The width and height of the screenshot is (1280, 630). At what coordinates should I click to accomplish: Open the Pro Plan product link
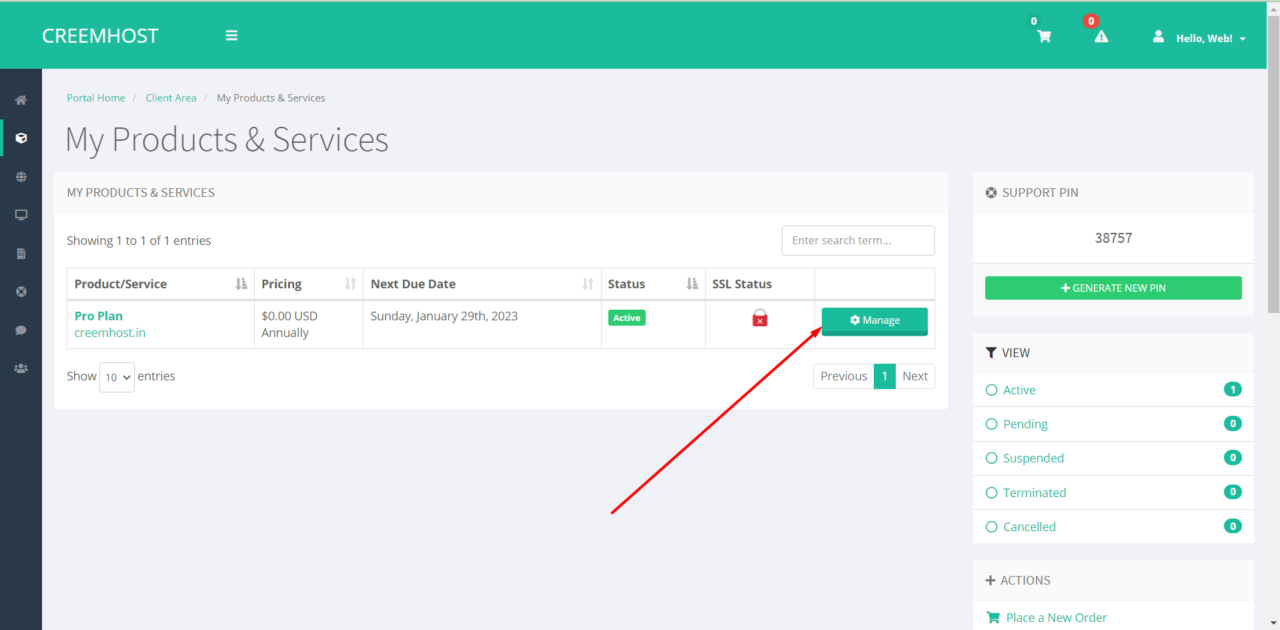click(x=99, y=316)
